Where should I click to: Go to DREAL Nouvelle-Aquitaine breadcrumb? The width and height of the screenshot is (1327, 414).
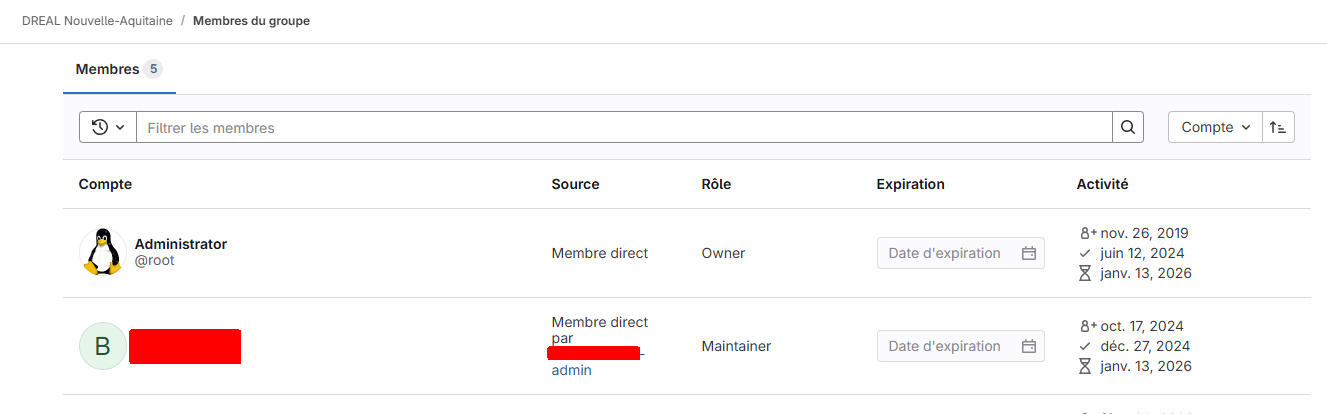95,20
